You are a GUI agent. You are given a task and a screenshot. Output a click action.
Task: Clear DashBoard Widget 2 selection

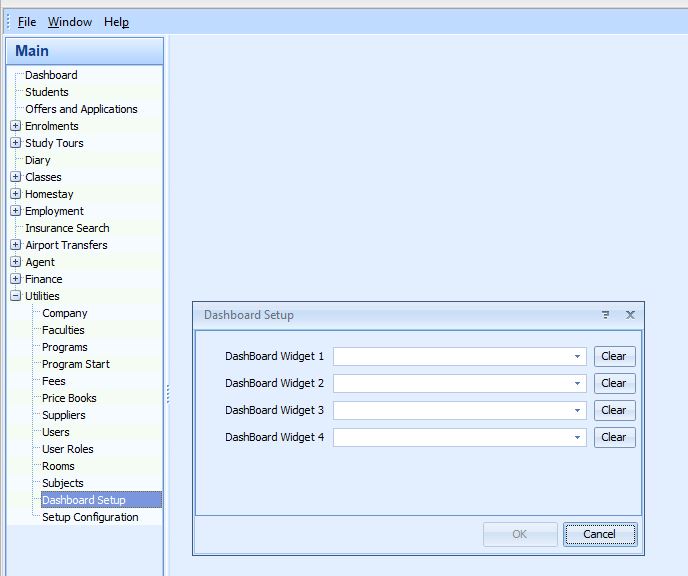[614, 383]
